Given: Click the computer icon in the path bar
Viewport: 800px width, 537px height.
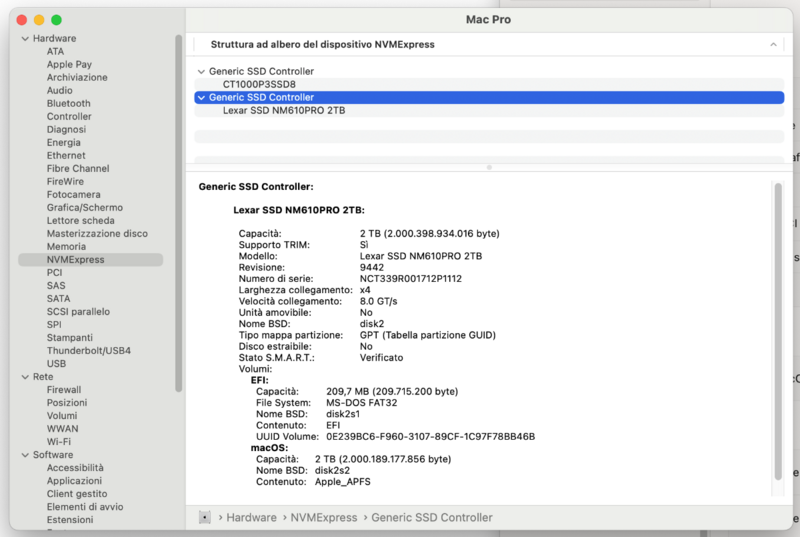Looking at the screenshot, I should 205,518.
